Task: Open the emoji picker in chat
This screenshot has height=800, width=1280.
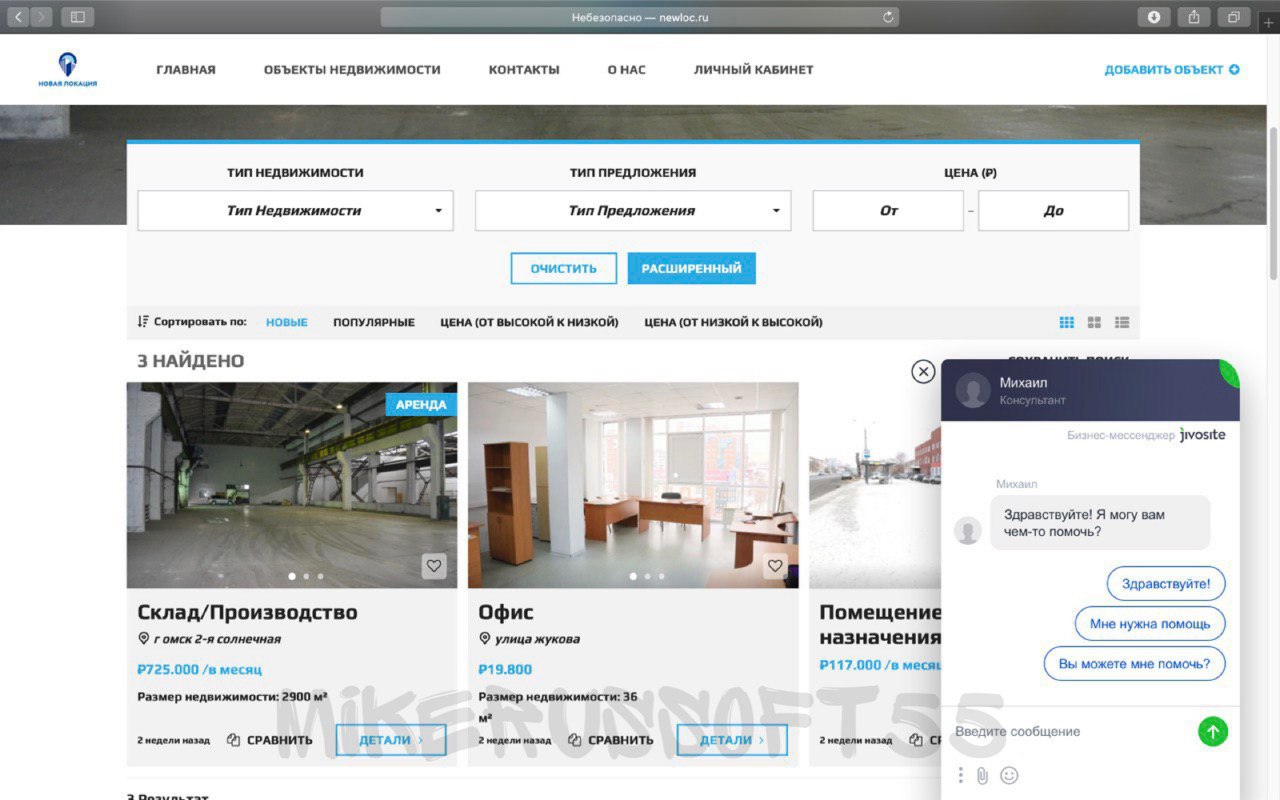Action: tap(1009, 775)
